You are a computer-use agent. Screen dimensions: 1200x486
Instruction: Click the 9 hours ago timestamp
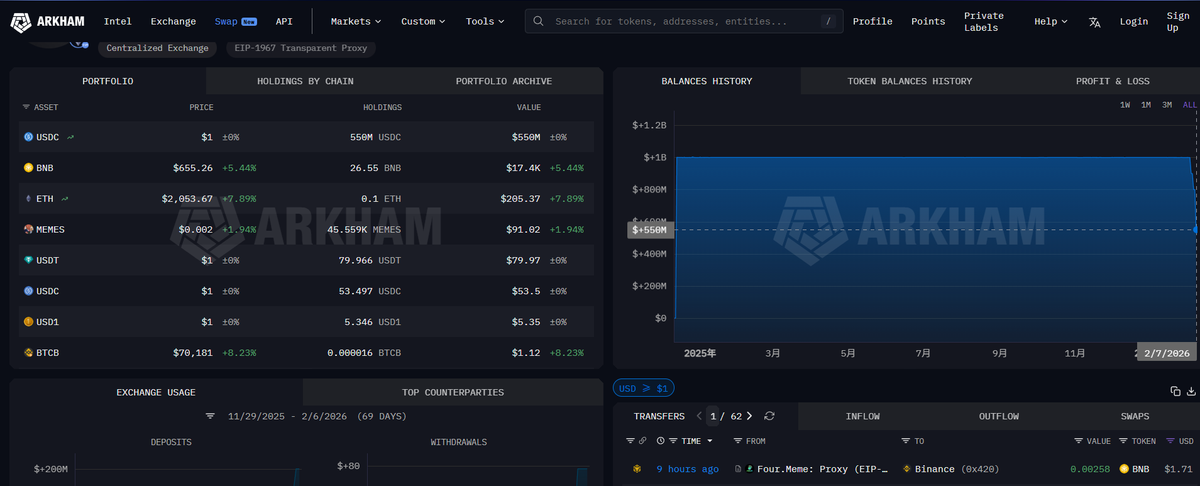(687, 469)
